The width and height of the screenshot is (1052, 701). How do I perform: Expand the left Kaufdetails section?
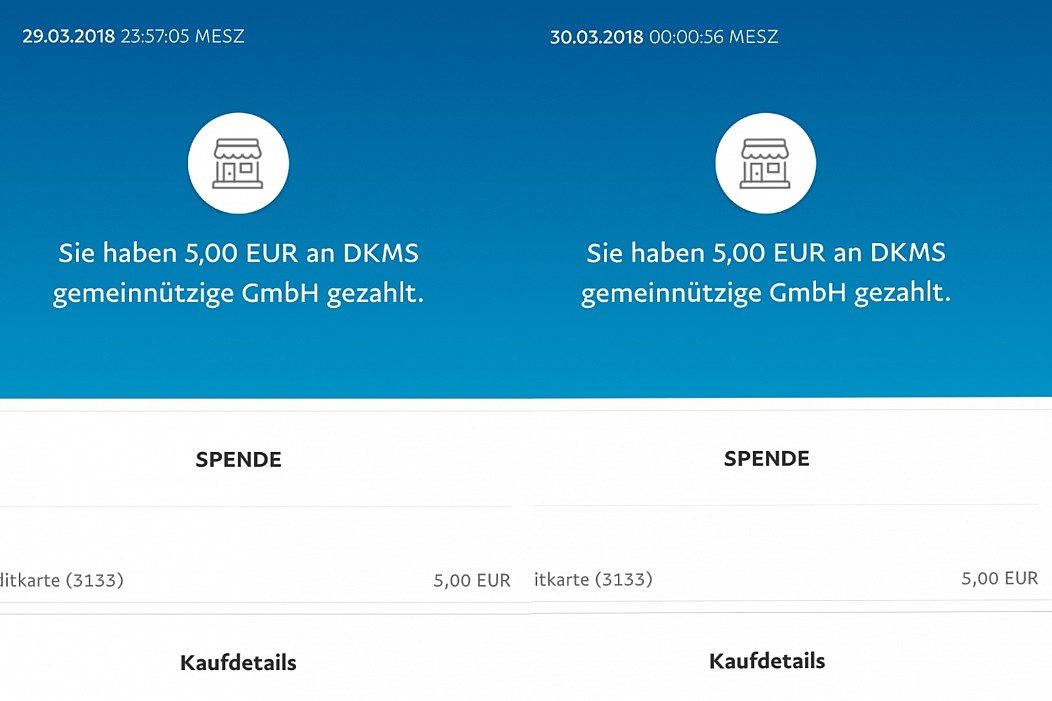(x=238, y=663)
